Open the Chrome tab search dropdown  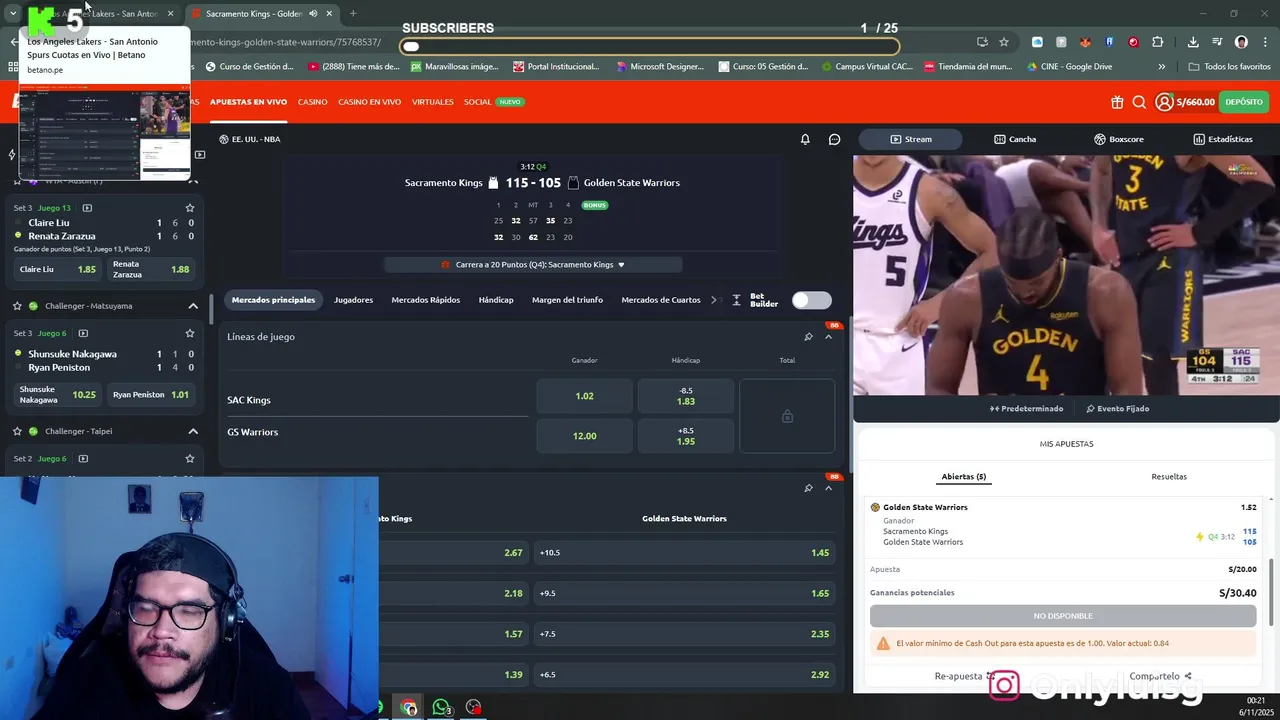tap(12, 14)
